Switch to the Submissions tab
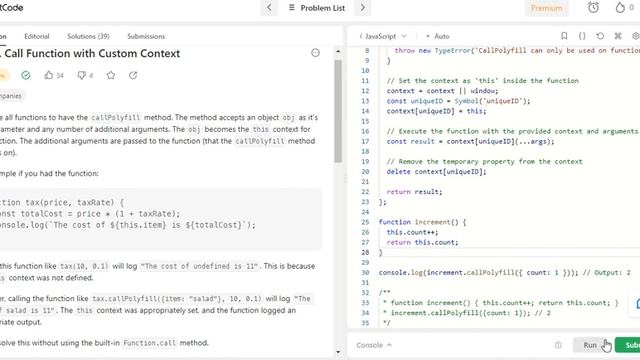Image resolution: width=640 pixels, height=360 pixels. point(146,36)
